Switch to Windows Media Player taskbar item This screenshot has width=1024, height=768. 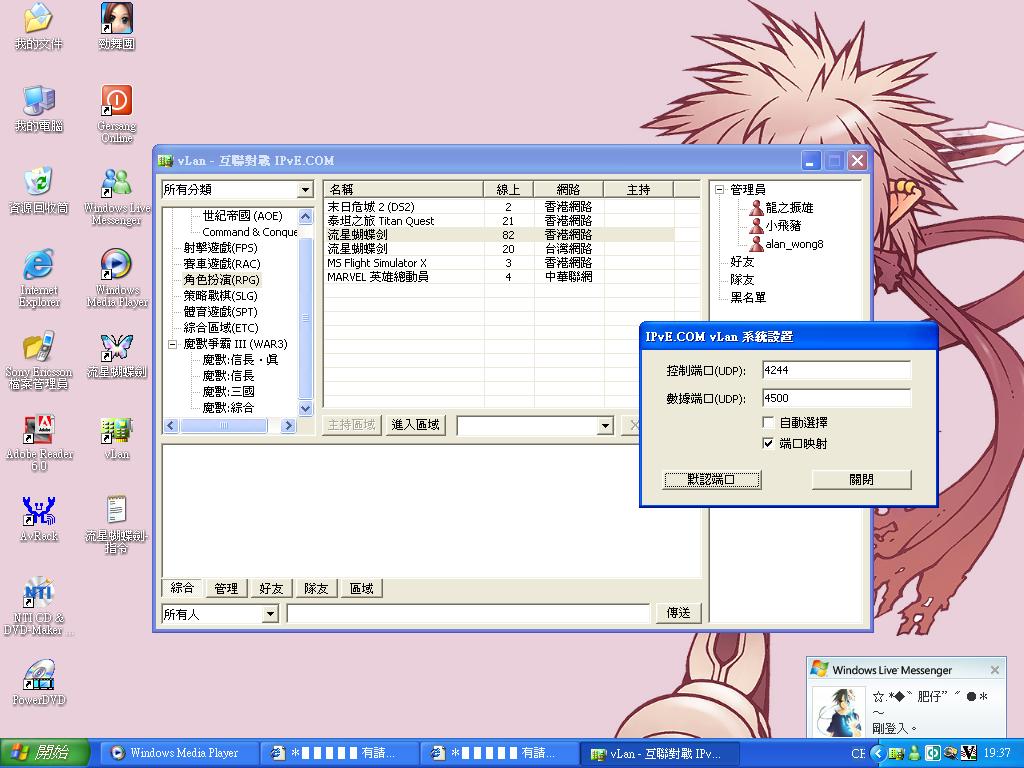179,753
